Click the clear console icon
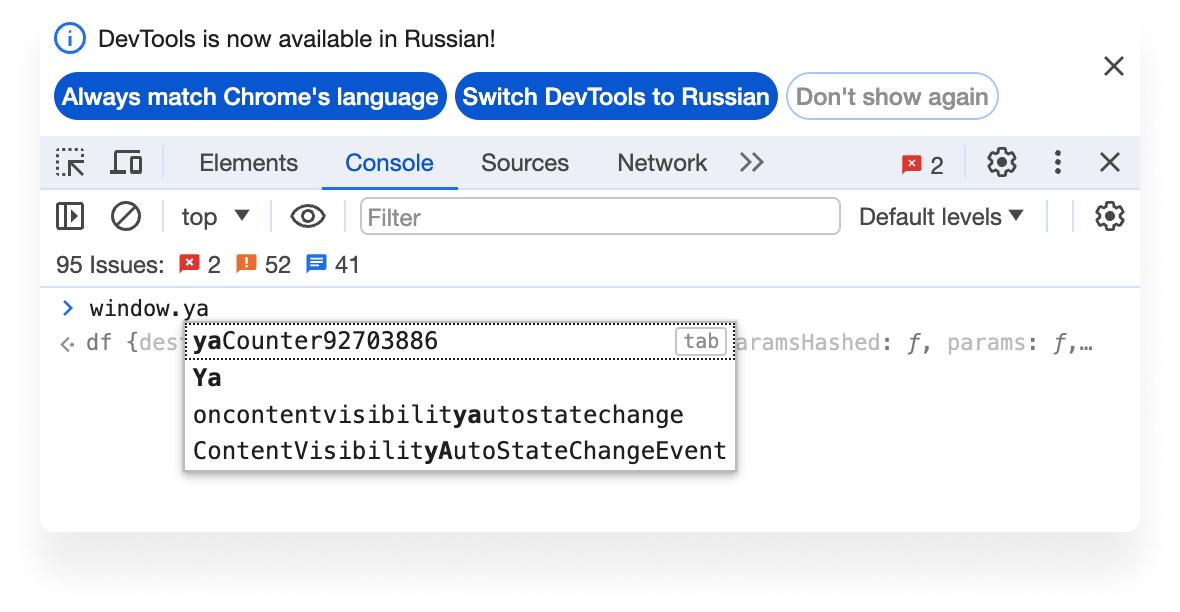Viewport: 1180px width, 612px height. pyautogui.click(x=126, y=217)
